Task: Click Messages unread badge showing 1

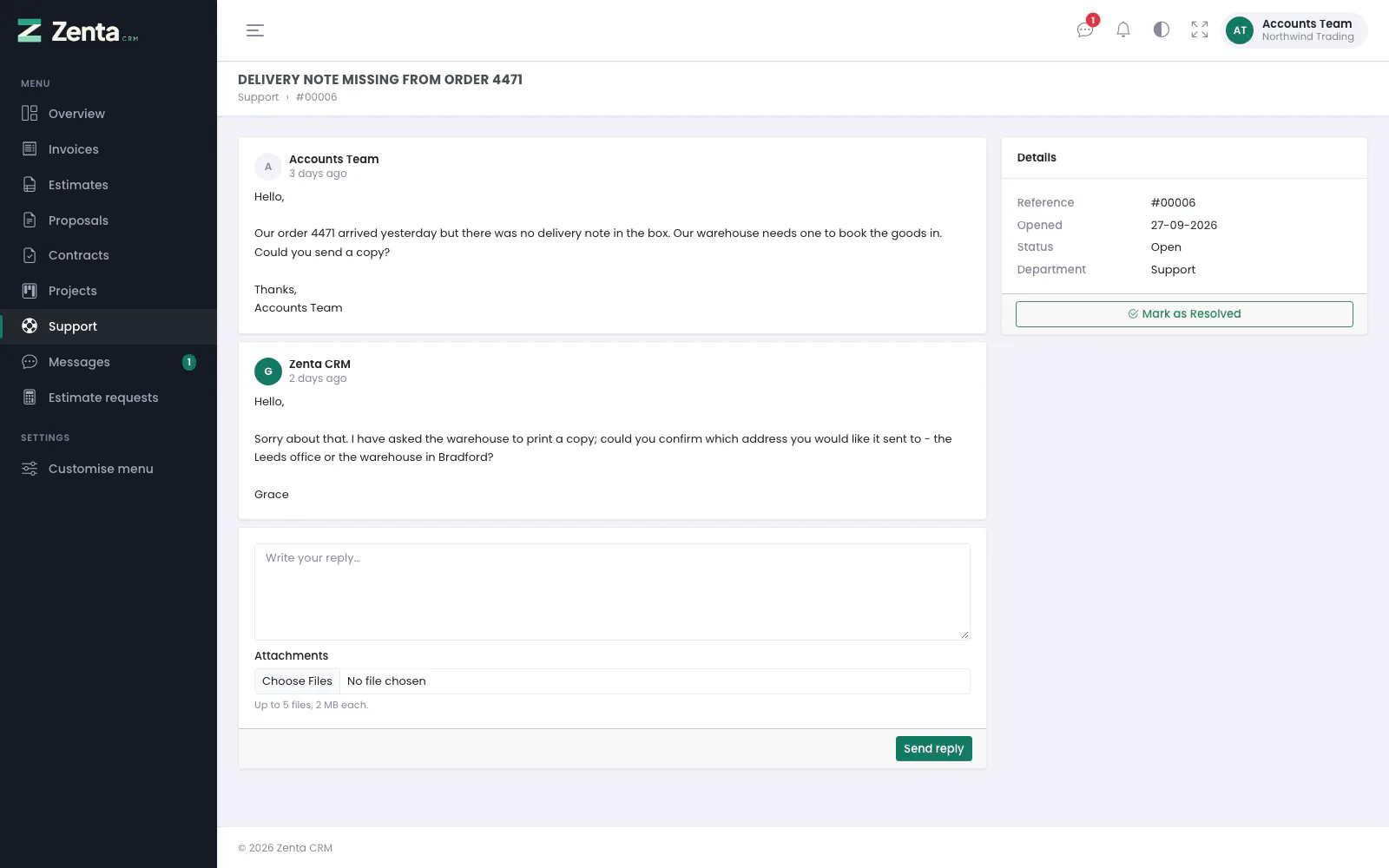Action: (189, 362)
